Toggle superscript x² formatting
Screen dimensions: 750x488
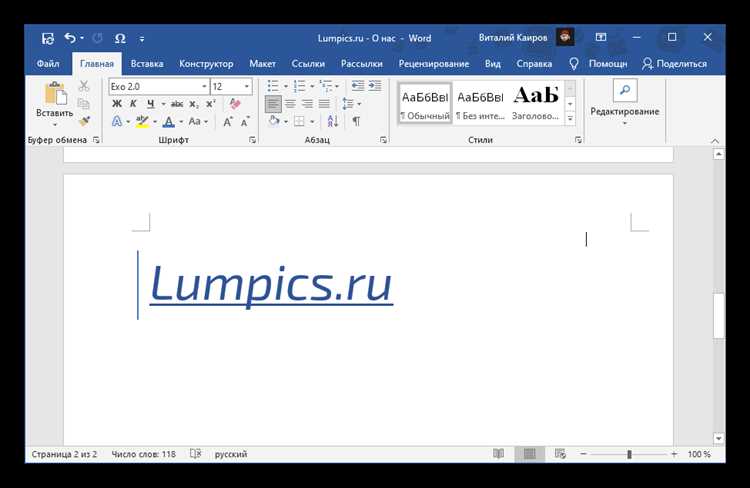pos(211,104)
